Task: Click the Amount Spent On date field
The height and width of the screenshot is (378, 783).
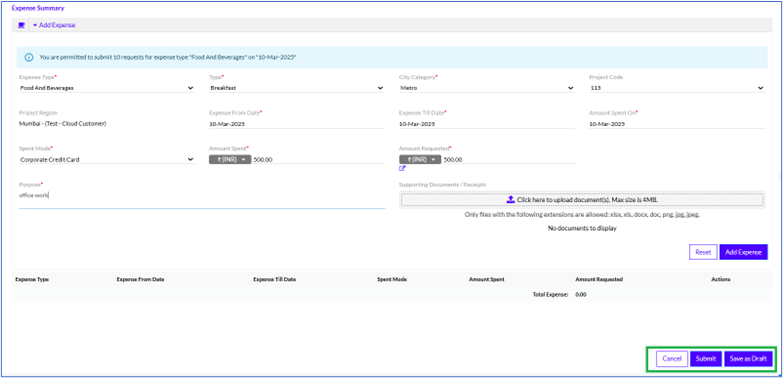Action: coord(677,124)
